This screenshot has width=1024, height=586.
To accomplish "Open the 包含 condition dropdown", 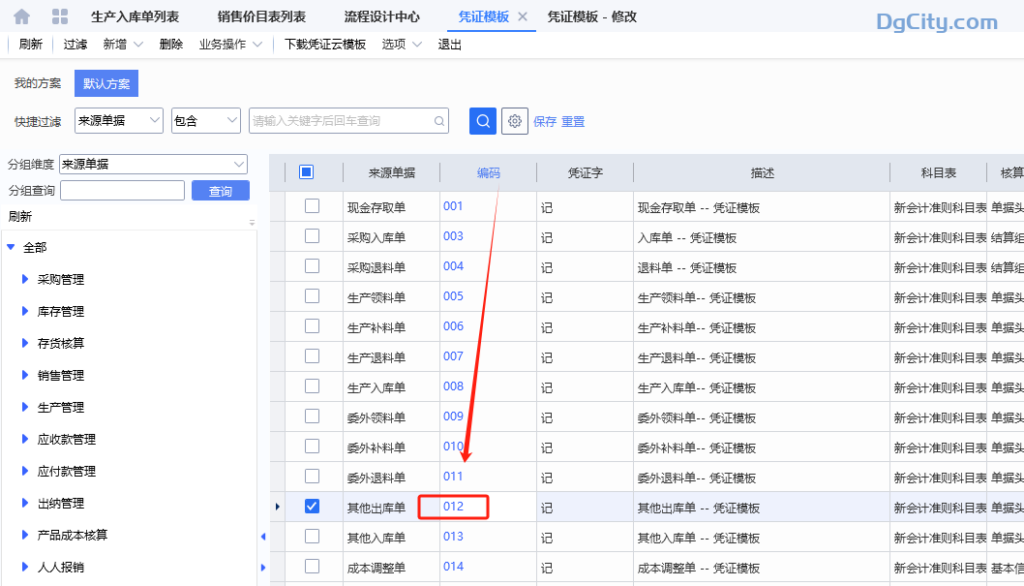I will click(x=207, y=120).
